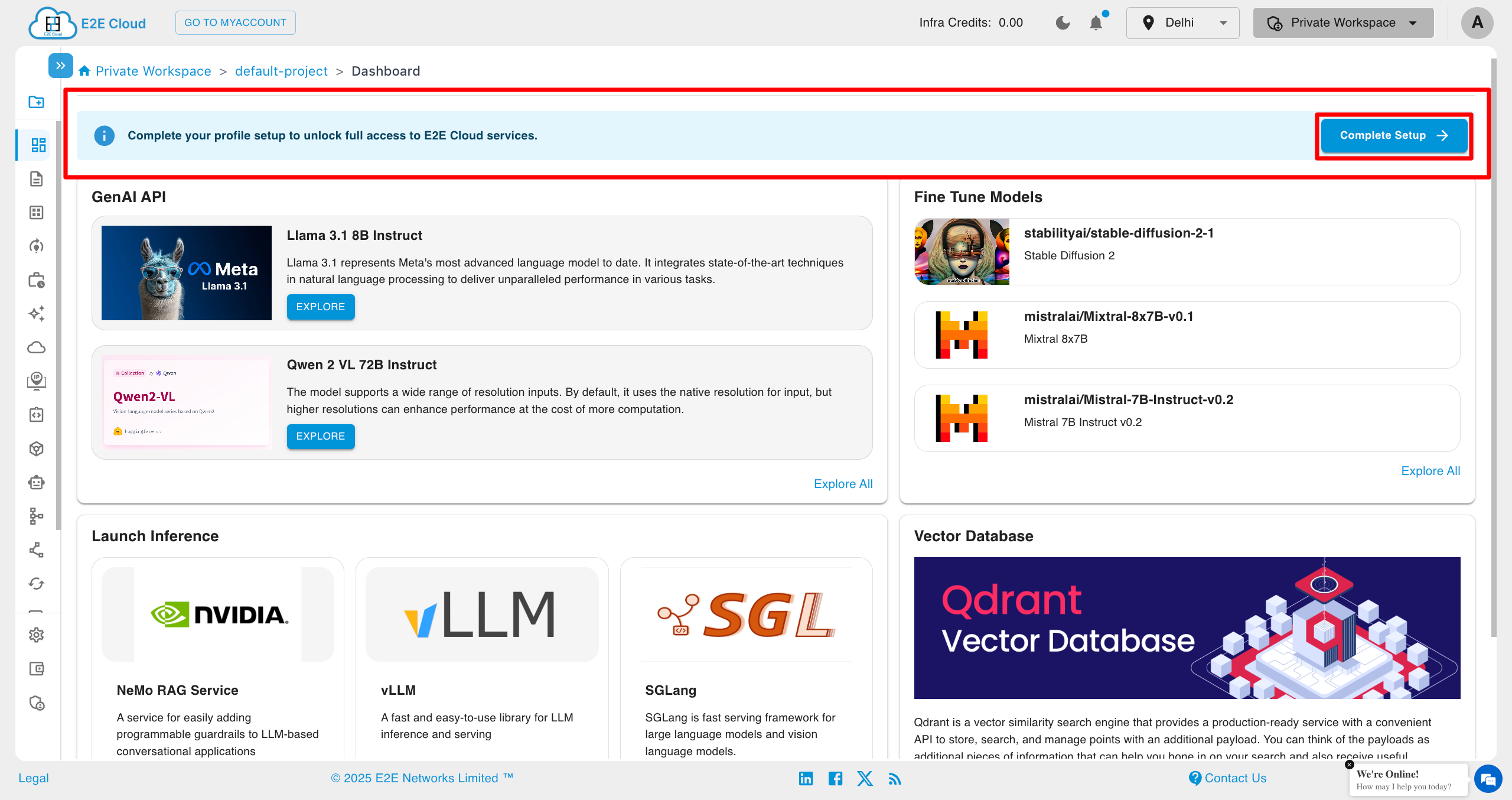Click the sidebar's vertical scrollbar
1512x800 pixels.
pyautogui.click(x=58, y=325)
